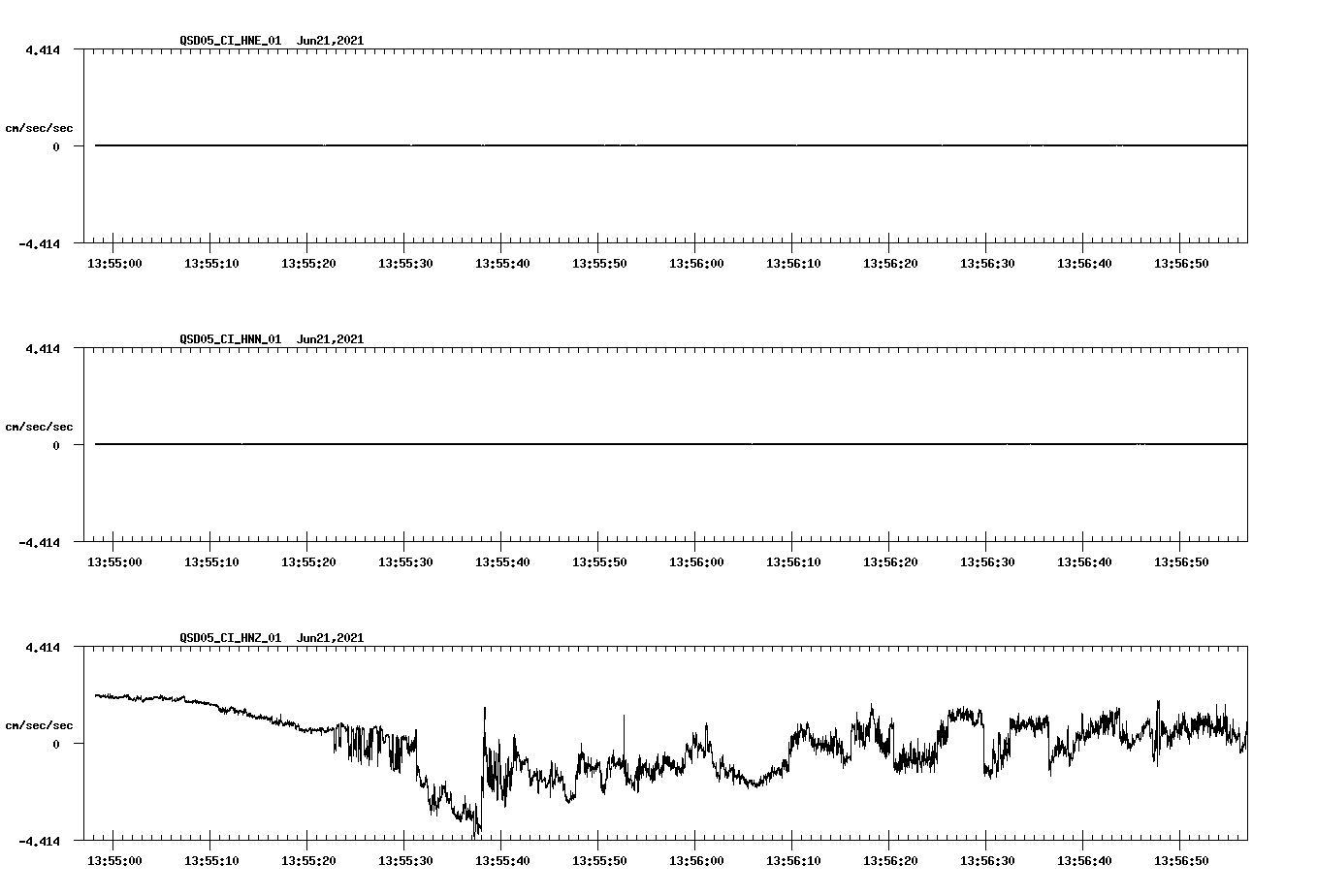Viewport: 1317px width, 896px height.
Task: Pick 13:55:40 time label under HNZ plot
Action: pyautogui.click(x=502, y=861)
